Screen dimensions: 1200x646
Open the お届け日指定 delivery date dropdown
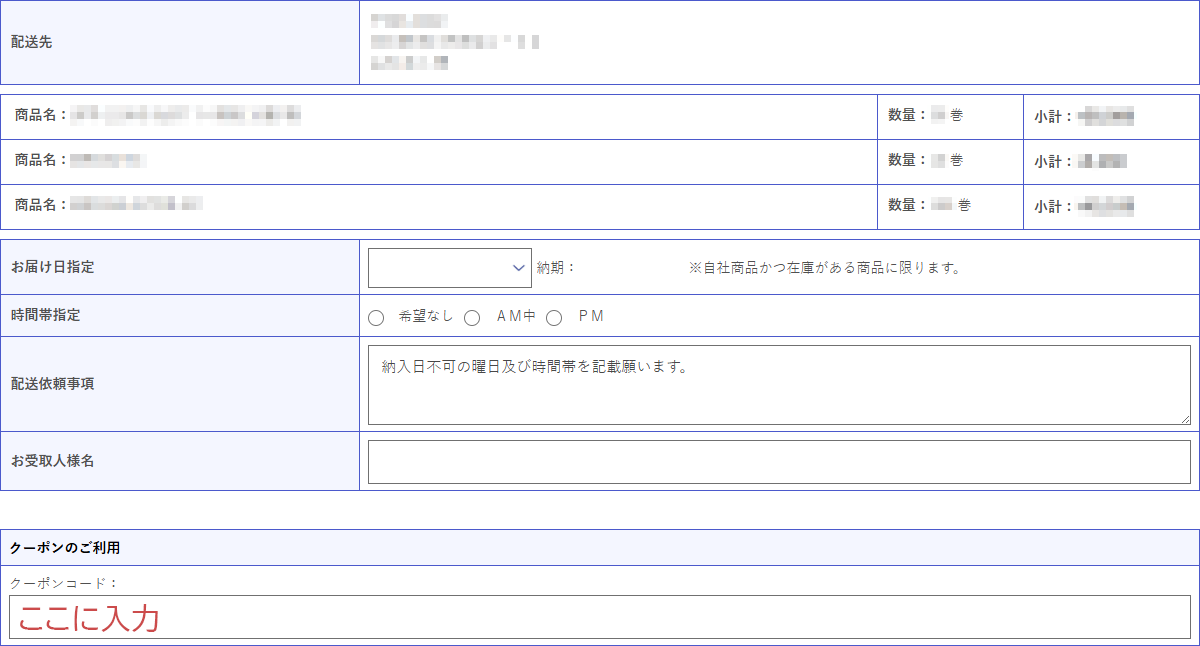tap(449, 268)
